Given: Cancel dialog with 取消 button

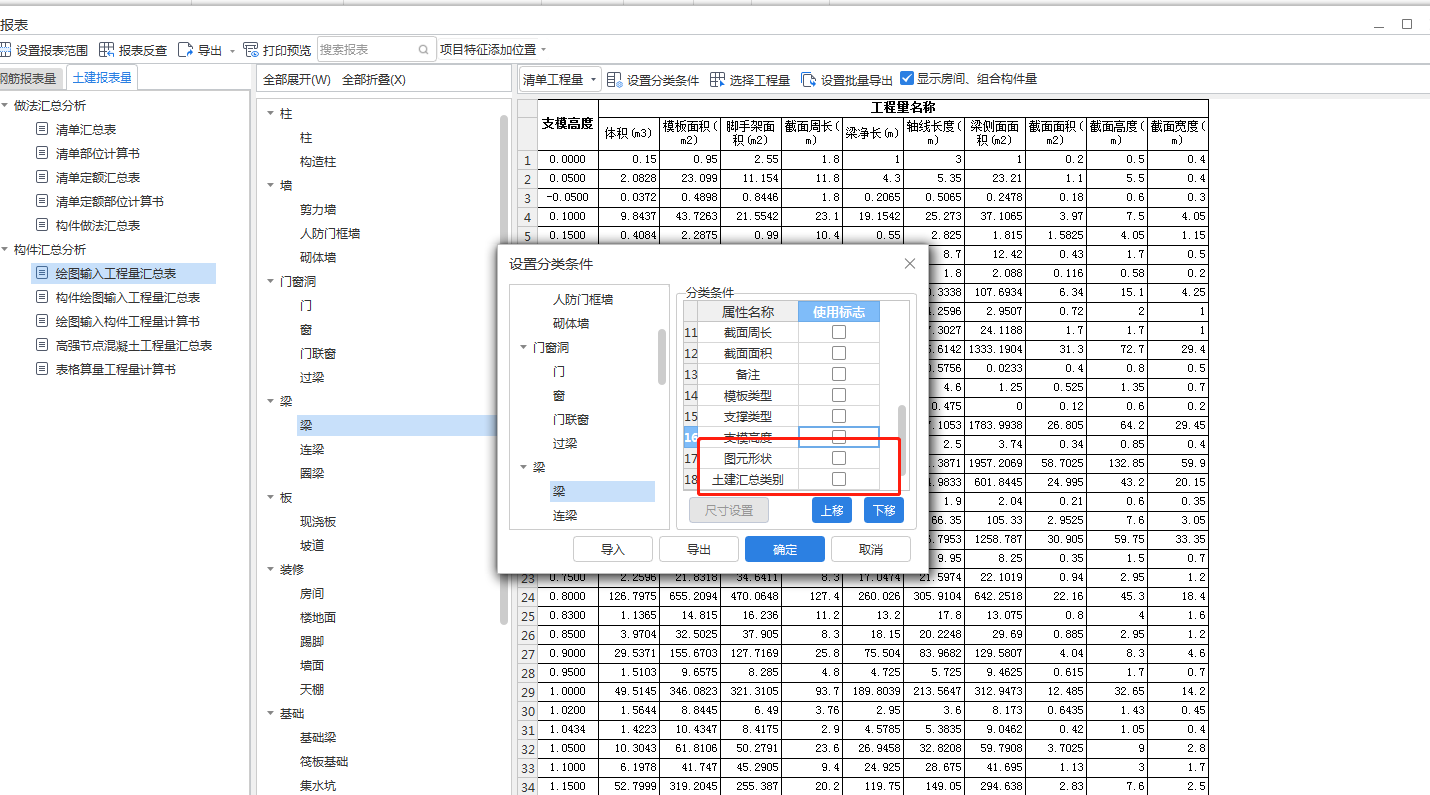Looking at the screenshot, I should (871, 549).
